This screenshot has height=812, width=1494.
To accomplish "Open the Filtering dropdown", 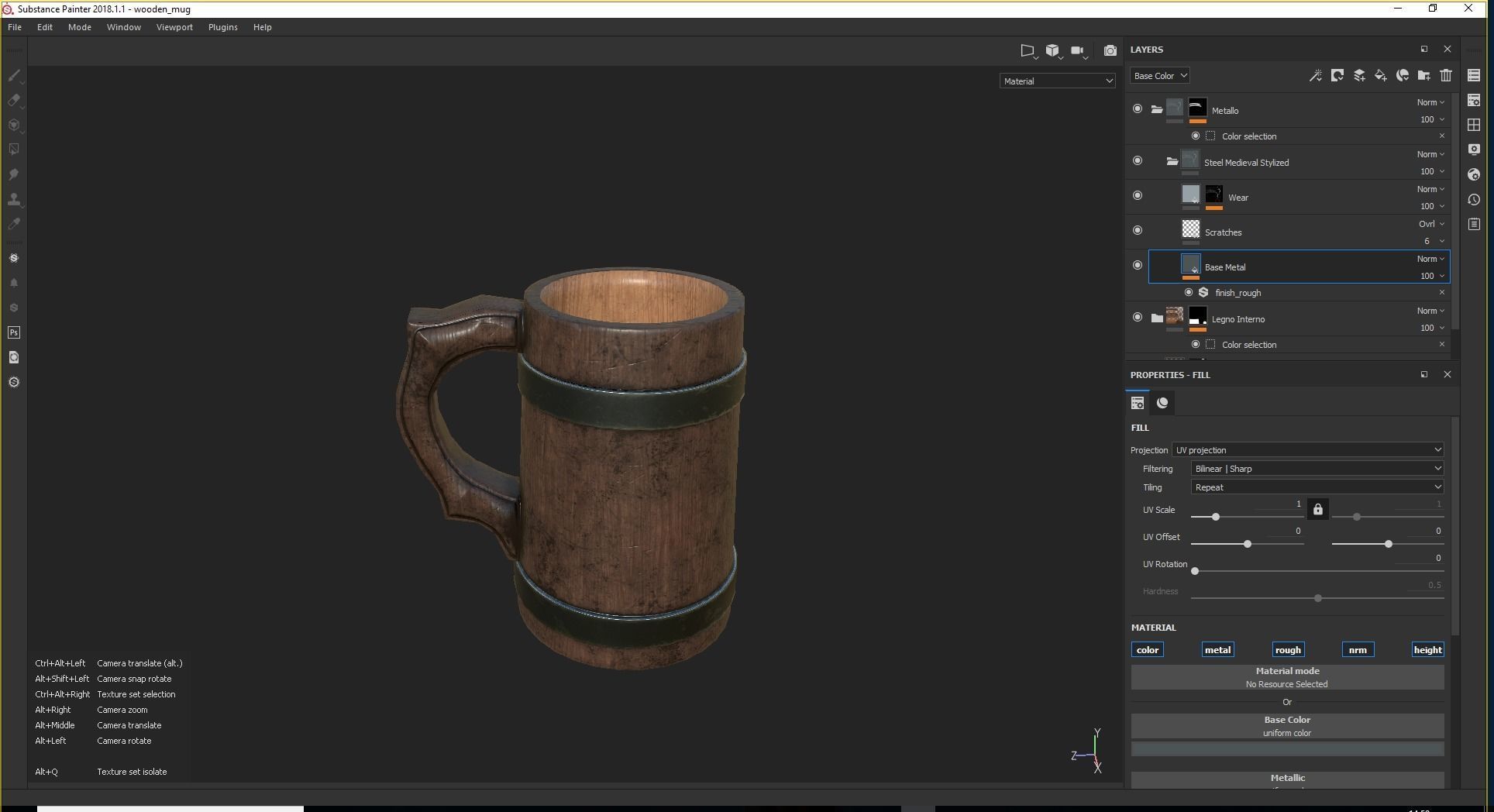I will coord(1317,468).
